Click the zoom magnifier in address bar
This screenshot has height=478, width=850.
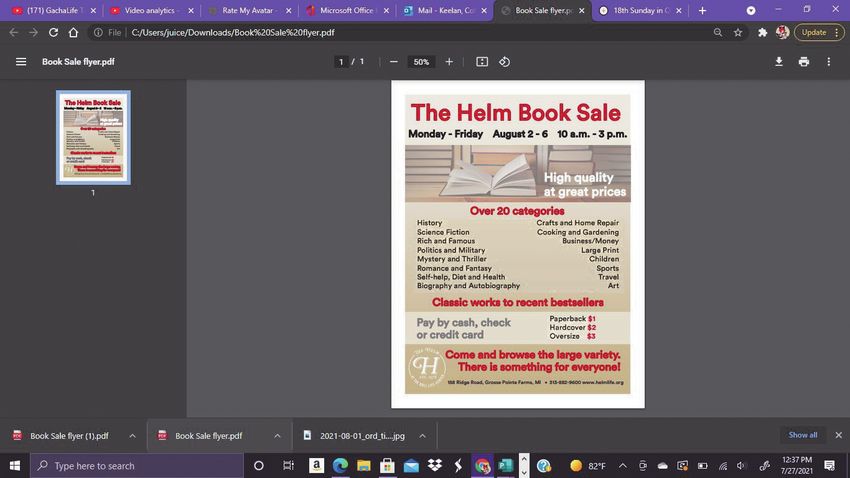point(718,33)
